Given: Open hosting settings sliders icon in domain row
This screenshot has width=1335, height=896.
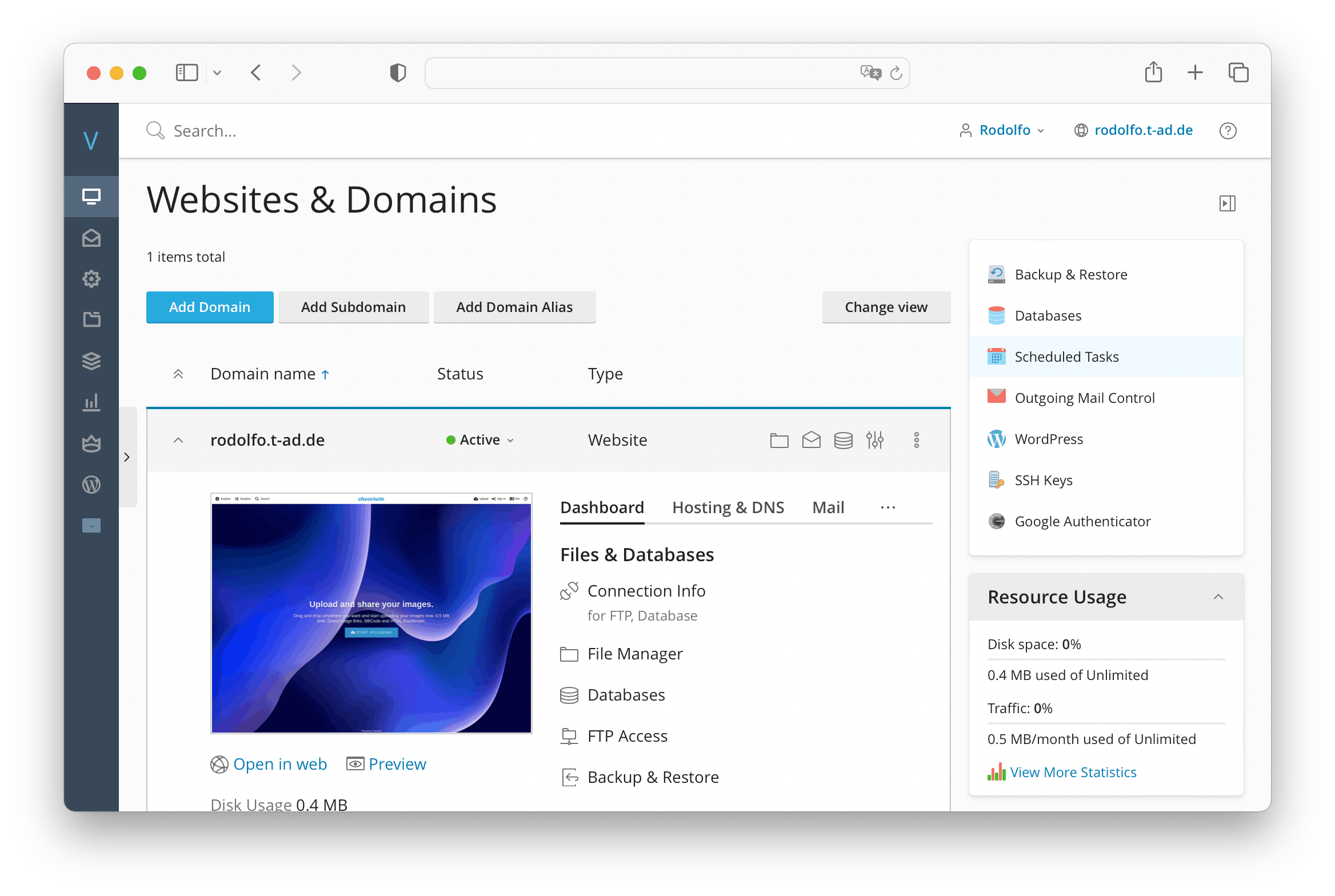Looking at the screenshot, I should 875,440.
